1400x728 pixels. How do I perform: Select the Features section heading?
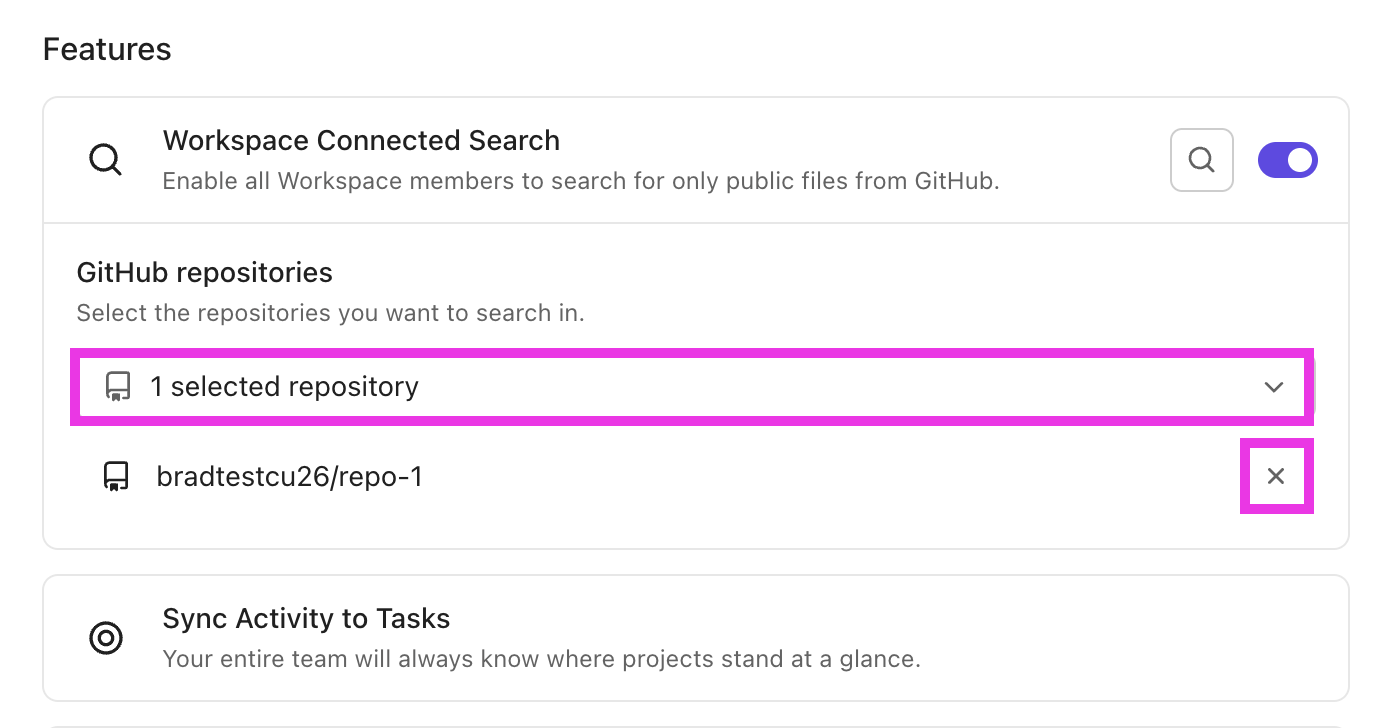[x=106, y=48]
